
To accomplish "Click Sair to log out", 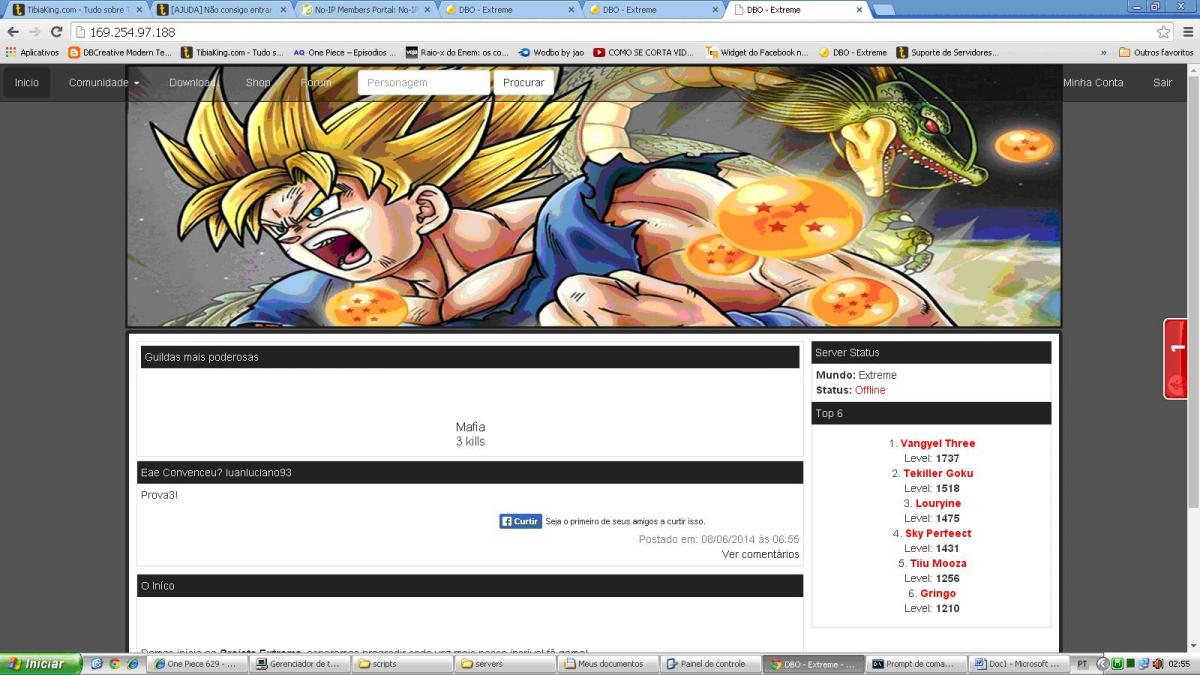I will coord(1162,82).
